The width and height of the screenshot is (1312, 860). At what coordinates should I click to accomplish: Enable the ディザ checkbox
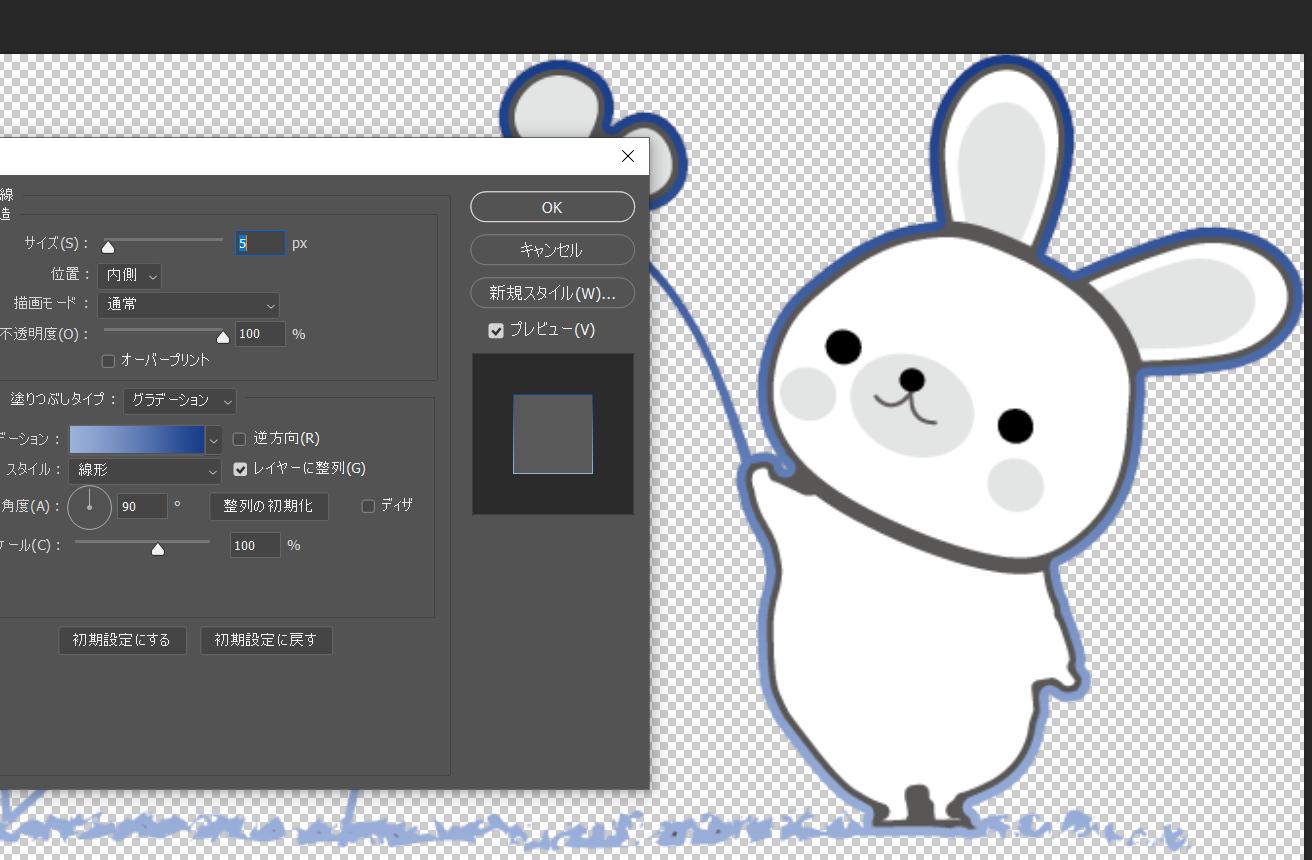pyautogui.click(x=368, y=506)
